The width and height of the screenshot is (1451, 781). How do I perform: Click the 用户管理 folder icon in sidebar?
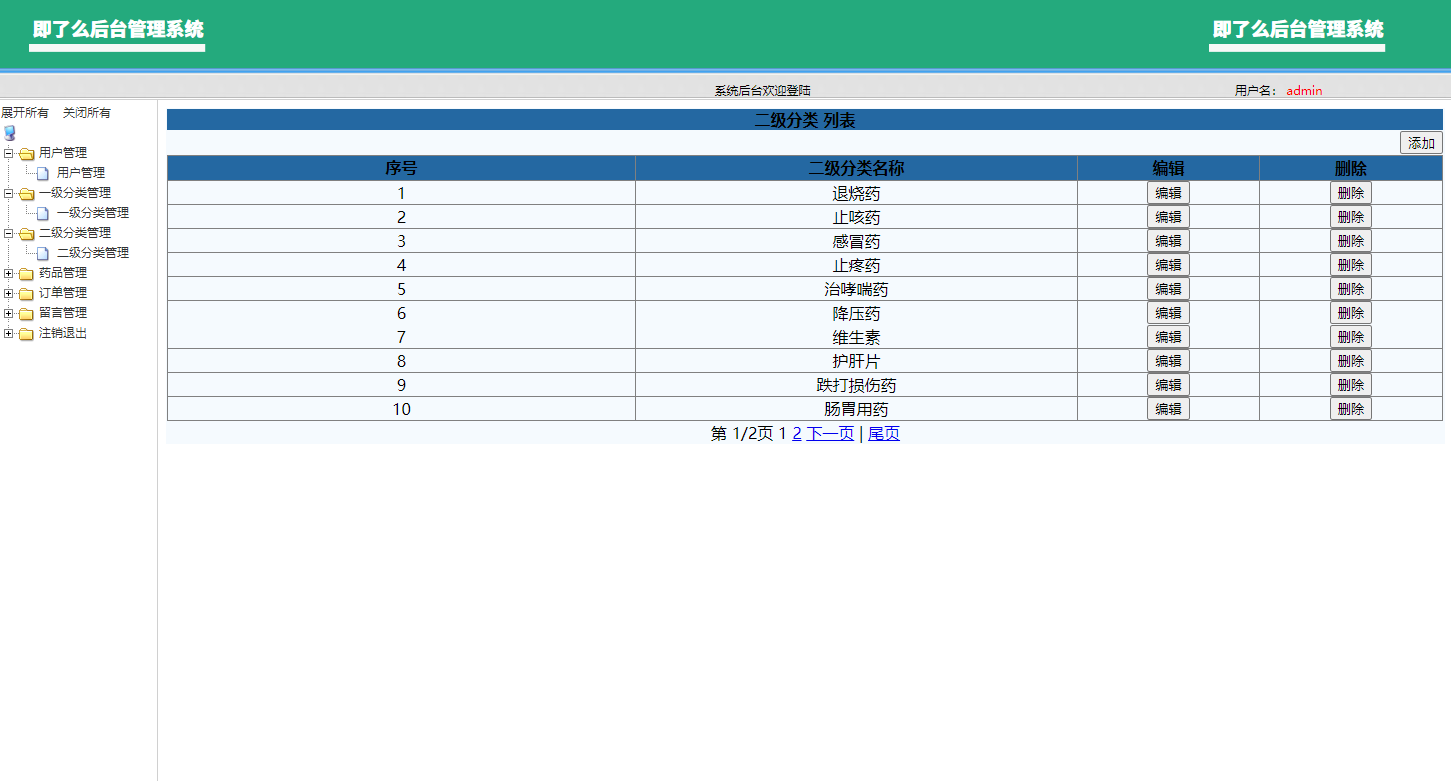(x=25, y=152)
